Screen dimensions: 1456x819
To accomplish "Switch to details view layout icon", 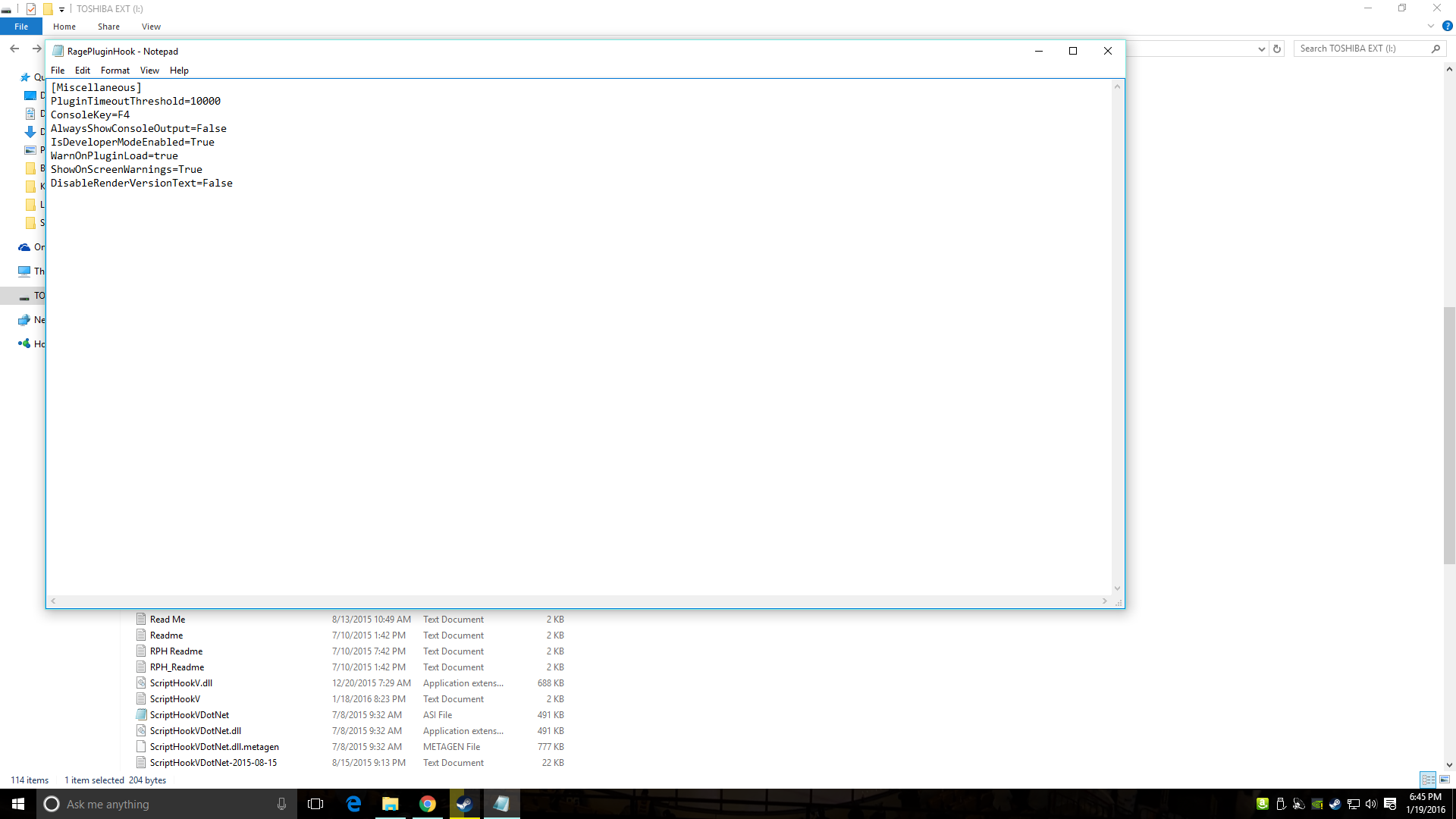I will click(1428, 780).
